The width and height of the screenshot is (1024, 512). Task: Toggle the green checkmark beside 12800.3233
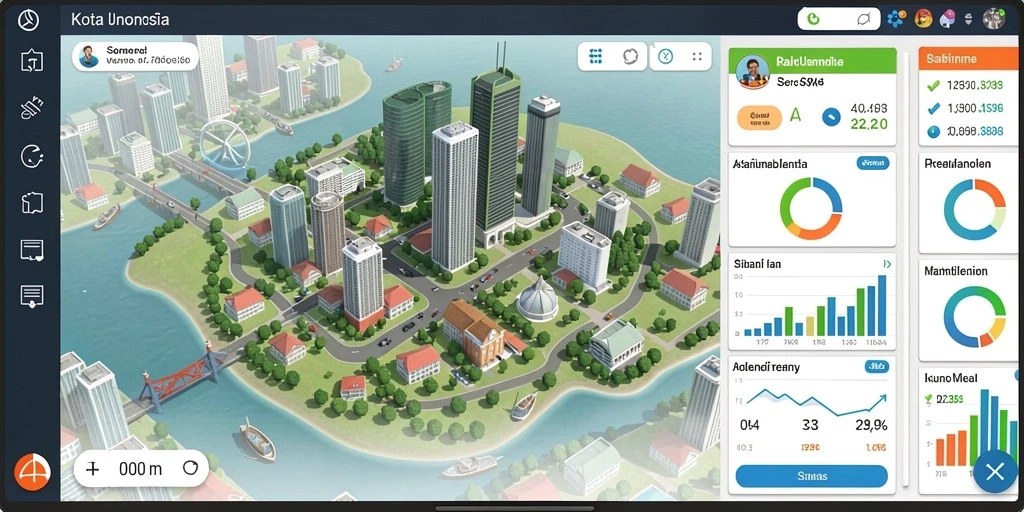pyautogui.click(x=933, y=85)
